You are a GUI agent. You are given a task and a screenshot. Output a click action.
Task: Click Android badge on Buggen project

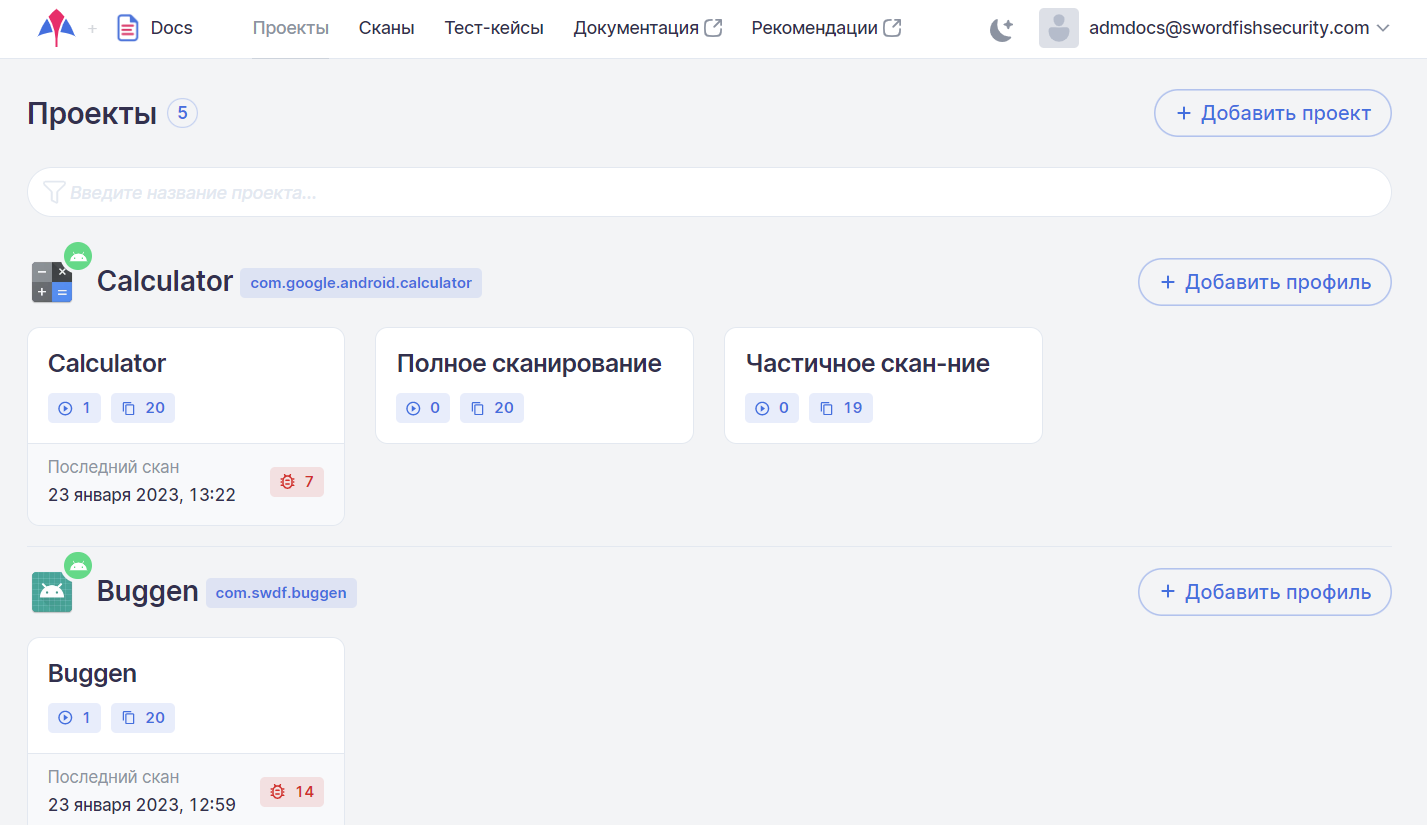point(78,566)
